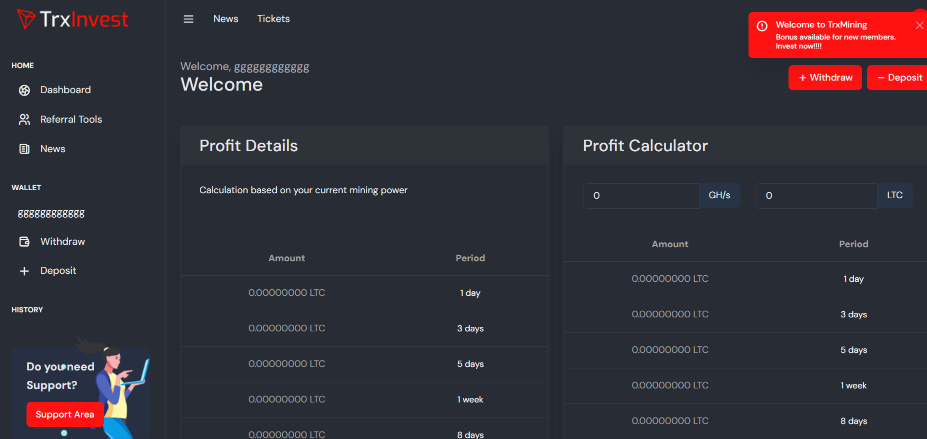Click the Support Area button
The height and width of the screenshot is (439, 927).
[x=64, y=414]
